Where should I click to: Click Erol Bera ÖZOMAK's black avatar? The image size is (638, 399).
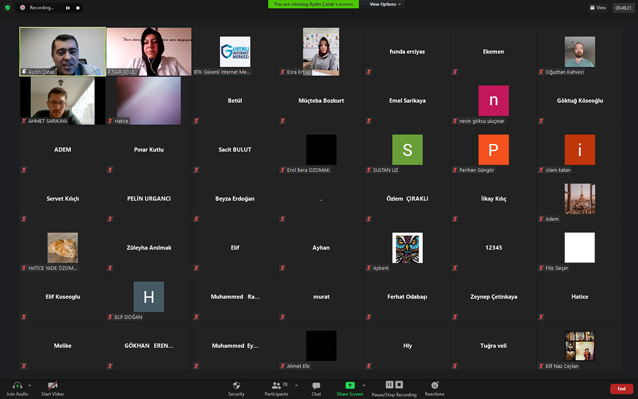tap(321, 150)
